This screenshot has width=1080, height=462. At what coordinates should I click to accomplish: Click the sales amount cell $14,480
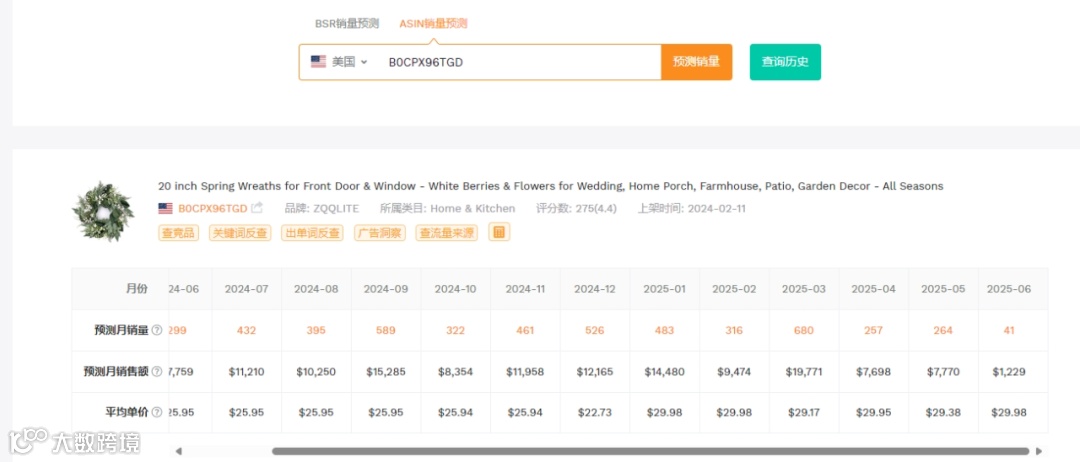click(x=664, y=372)
